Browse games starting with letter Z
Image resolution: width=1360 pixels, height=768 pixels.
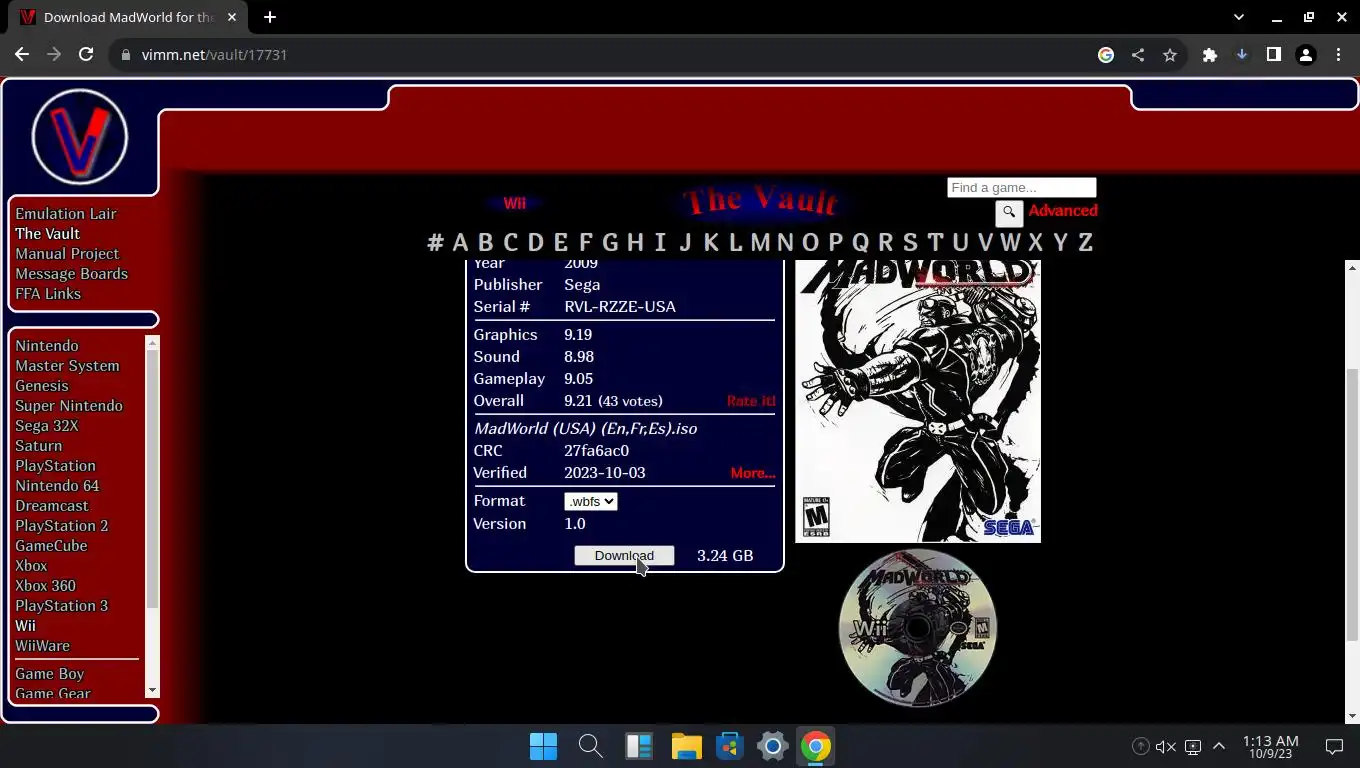click(x=1085, y=242)
